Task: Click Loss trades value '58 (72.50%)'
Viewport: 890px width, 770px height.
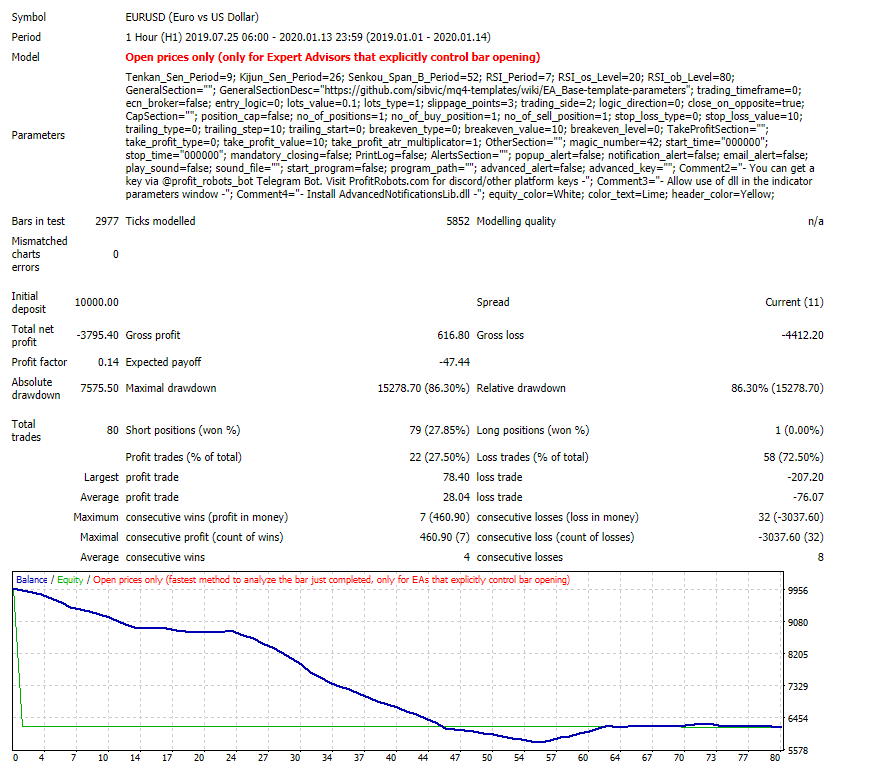Action: (x=793, y=457)
